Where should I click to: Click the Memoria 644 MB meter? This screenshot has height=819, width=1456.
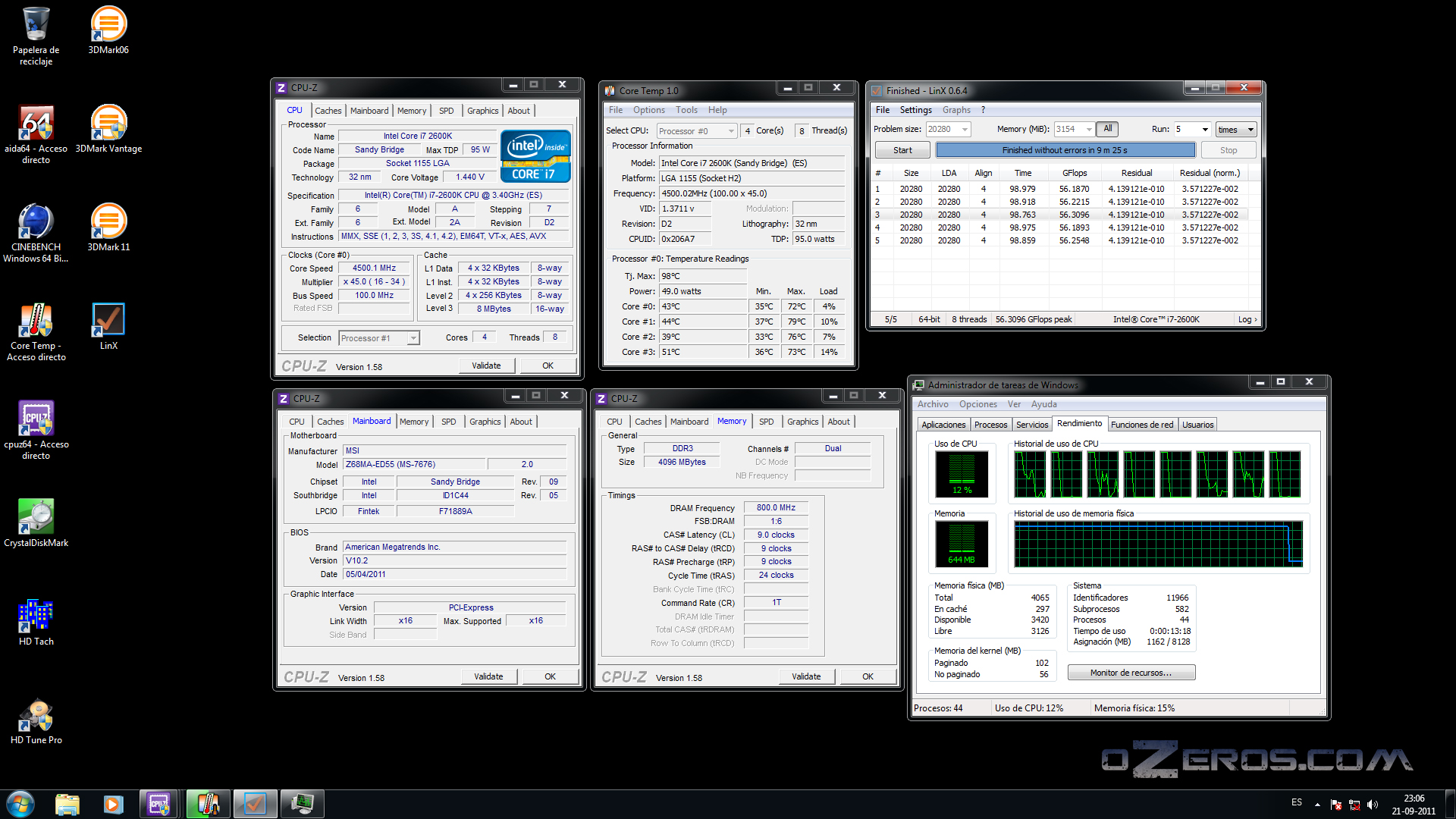pyautogui.click(x=962, y=544)
